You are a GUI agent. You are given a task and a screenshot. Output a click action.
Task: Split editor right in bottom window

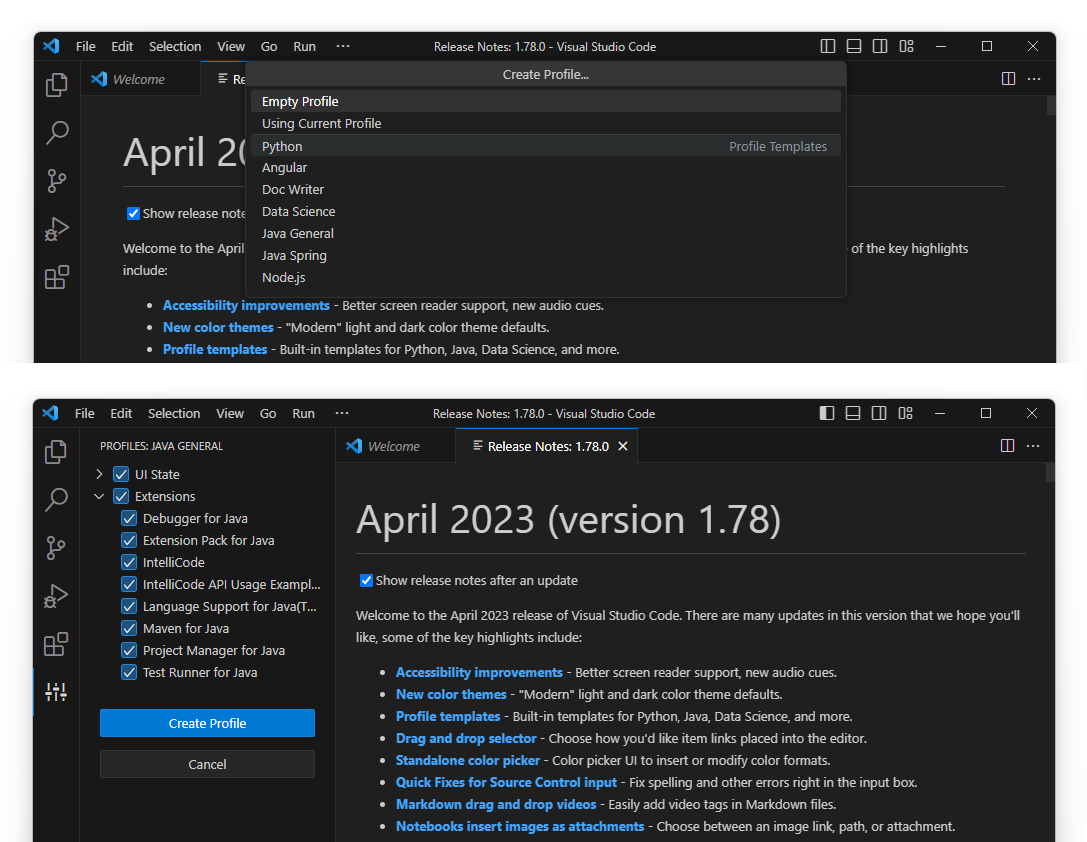click(x=1008, y=446)
